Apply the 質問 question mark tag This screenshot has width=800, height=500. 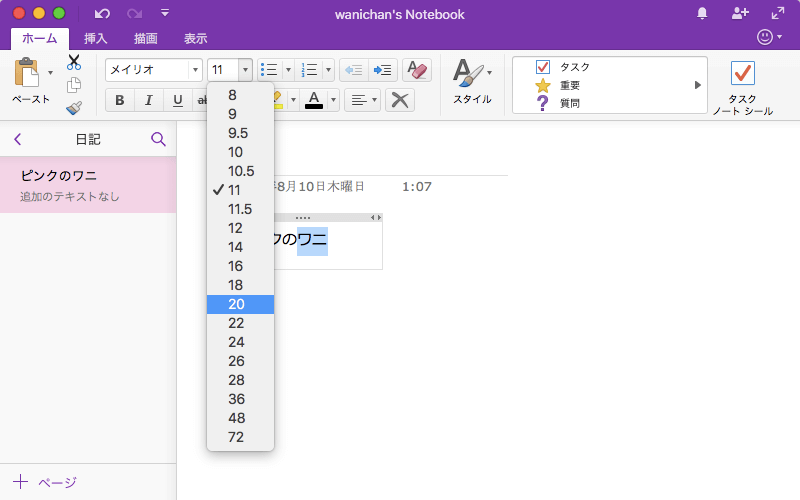click(558, 103)
